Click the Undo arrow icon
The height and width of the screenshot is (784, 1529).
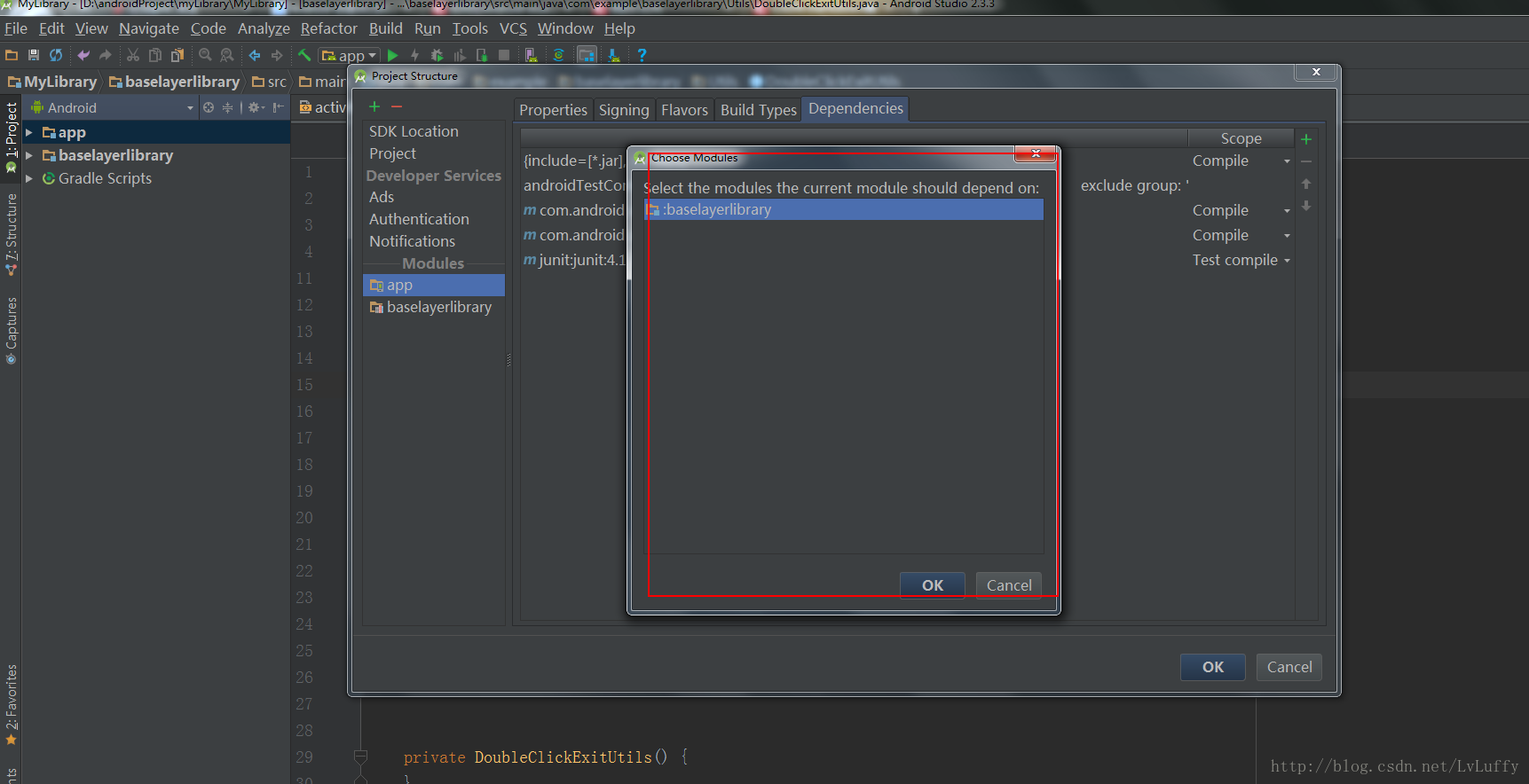(83, 55)
